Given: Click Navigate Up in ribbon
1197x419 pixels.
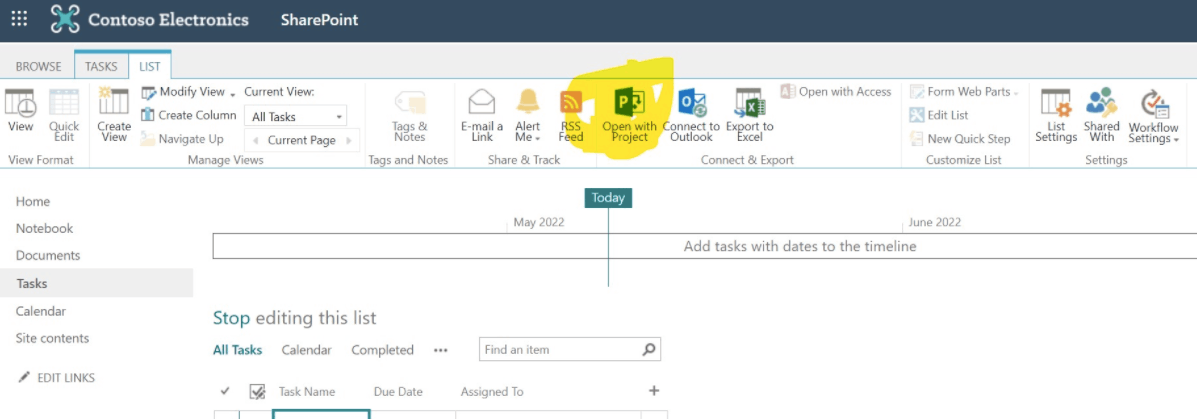Looking at the screenshot, I should (x=182, y=139).
